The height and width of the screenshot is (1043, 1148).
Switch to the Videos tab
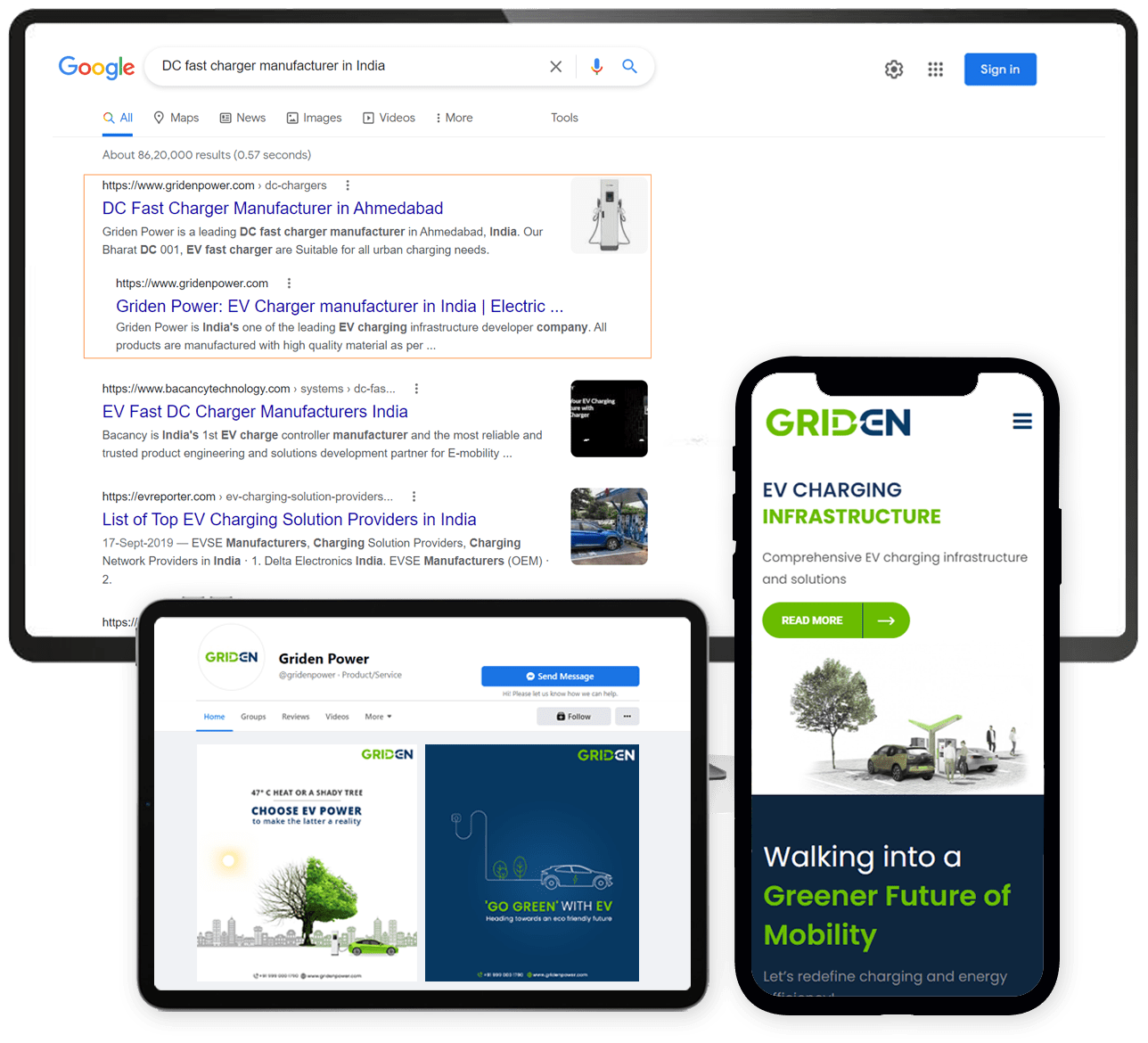[389, 118]
